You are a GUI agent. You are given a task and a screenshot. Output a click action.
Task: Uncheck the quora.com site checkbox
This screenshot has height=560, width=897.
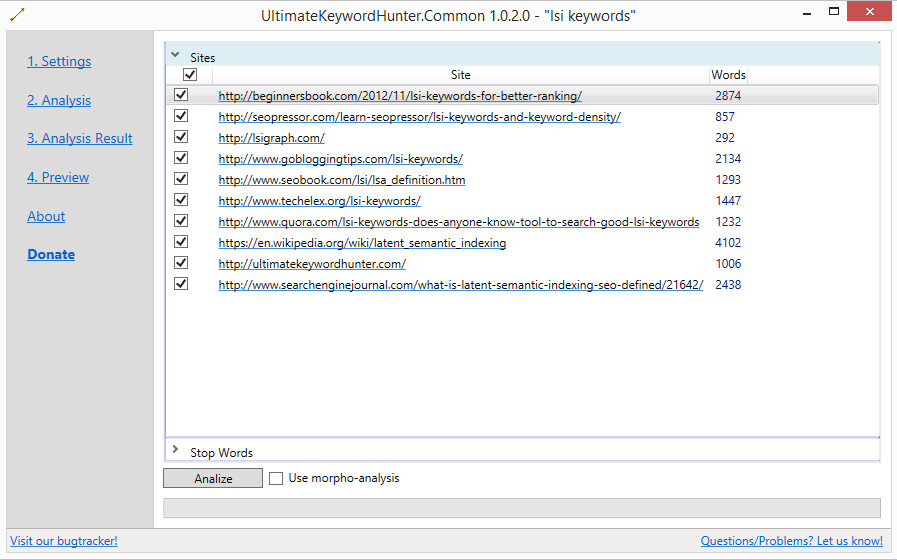(181, 220)
